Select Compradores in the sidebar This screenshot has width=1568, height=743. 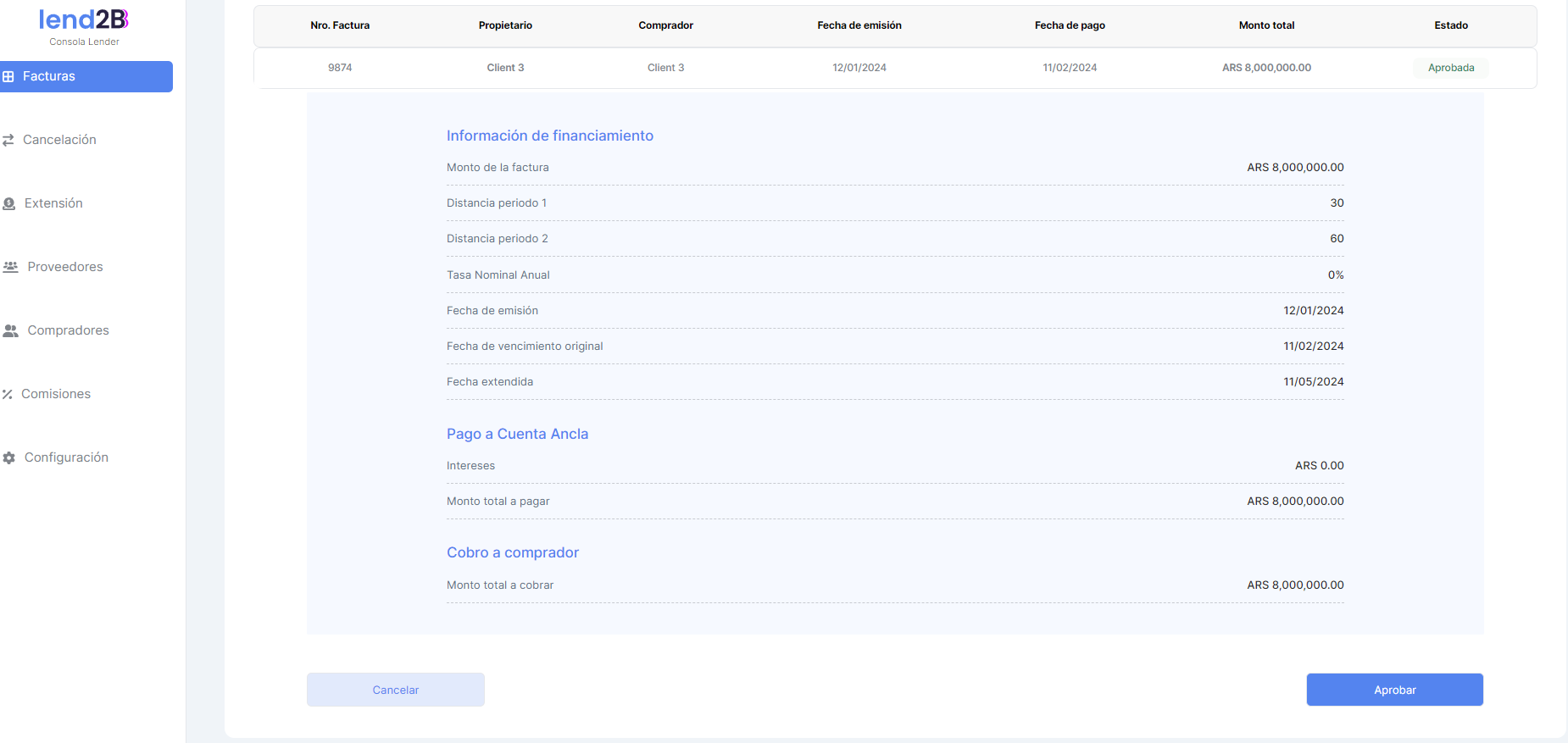pyautogui.click(x=68, y=330)
